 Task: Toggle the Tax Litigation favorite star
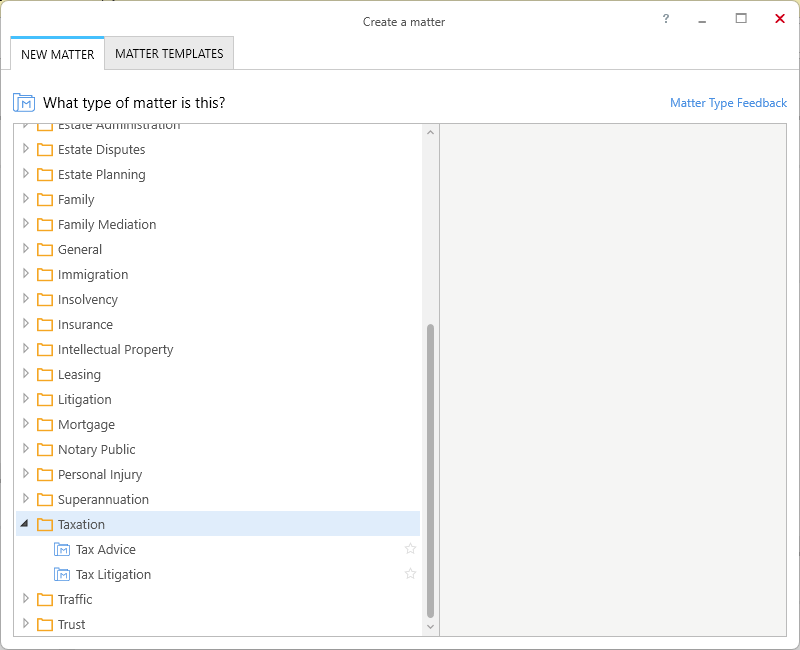pos(410,574)
